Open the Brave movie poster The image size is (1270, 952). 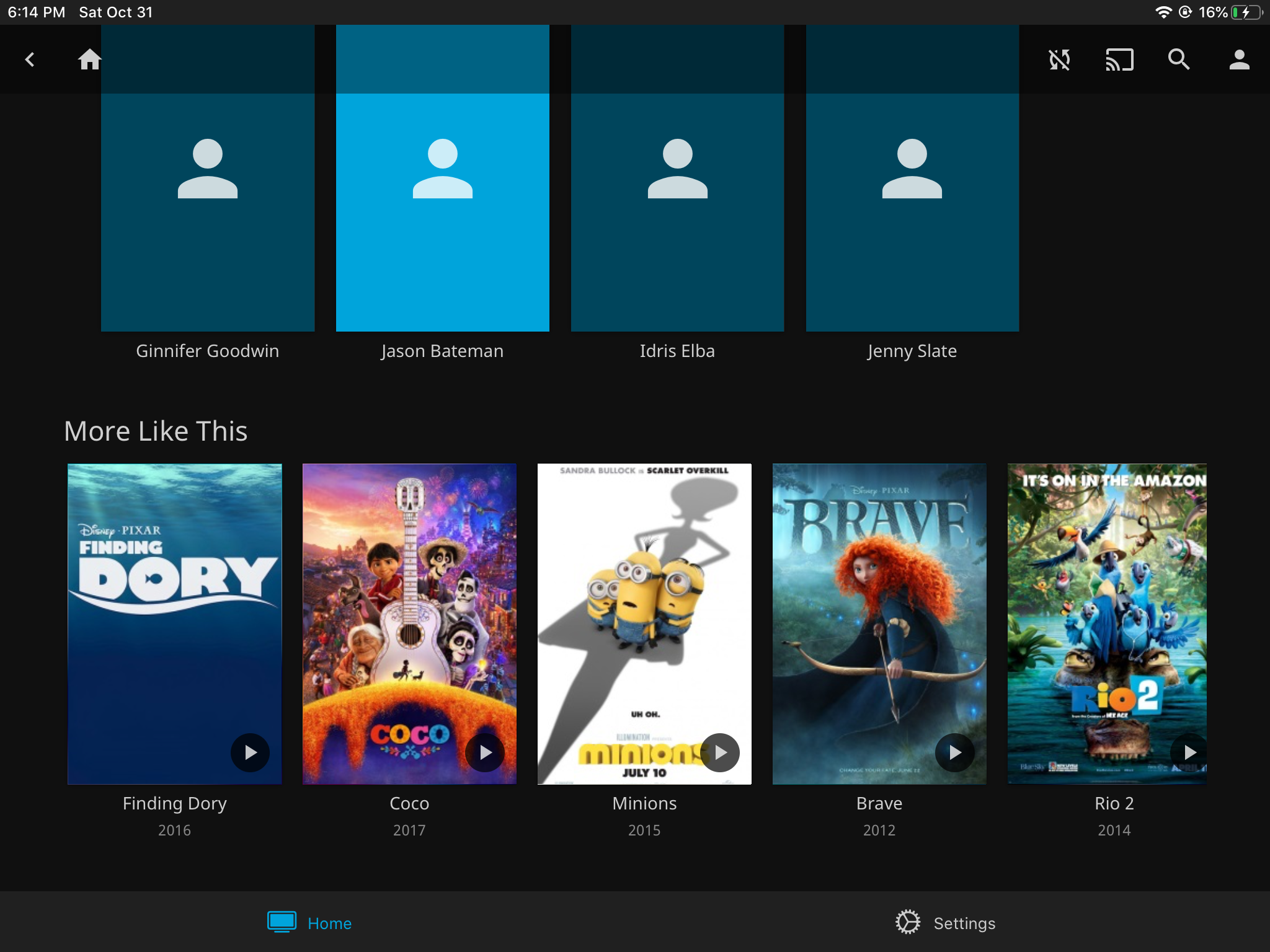pos(879,624)
